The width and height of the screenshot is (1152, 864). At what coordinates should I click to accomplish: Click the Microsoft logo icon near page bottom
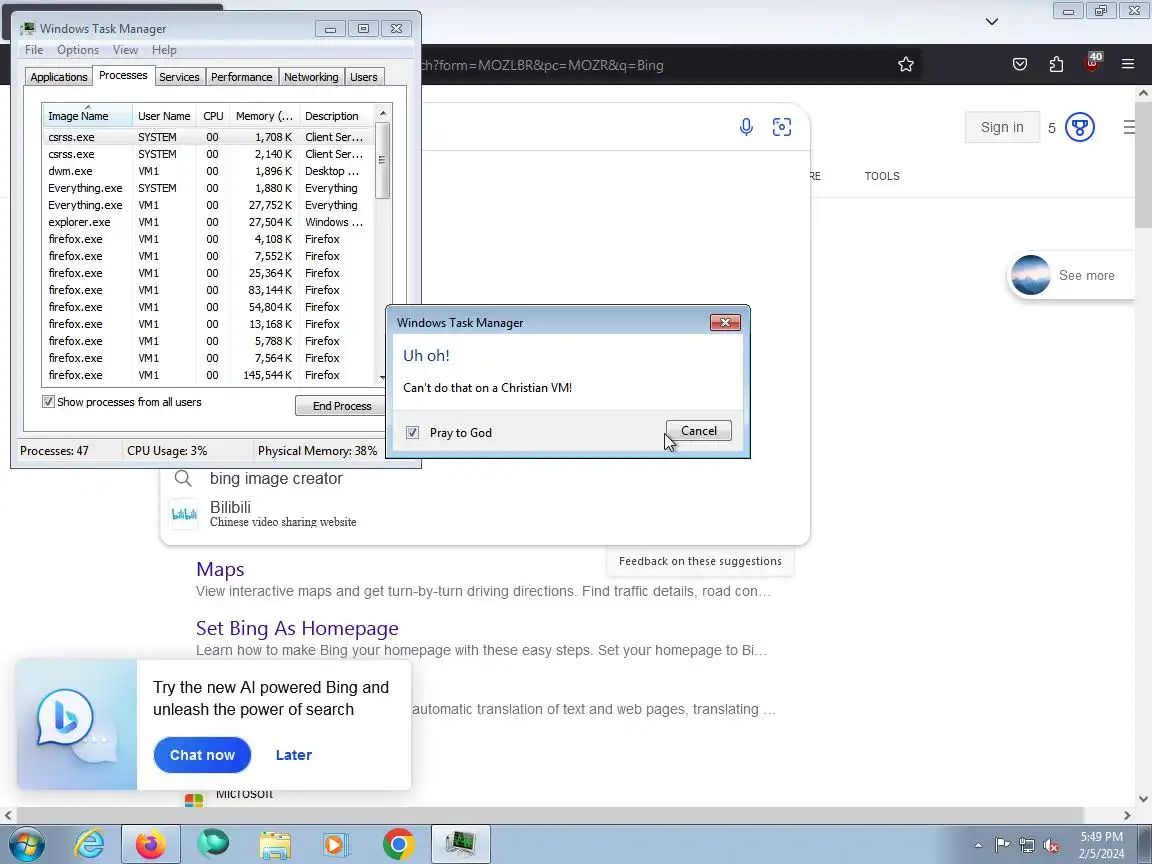coord(194,799)
